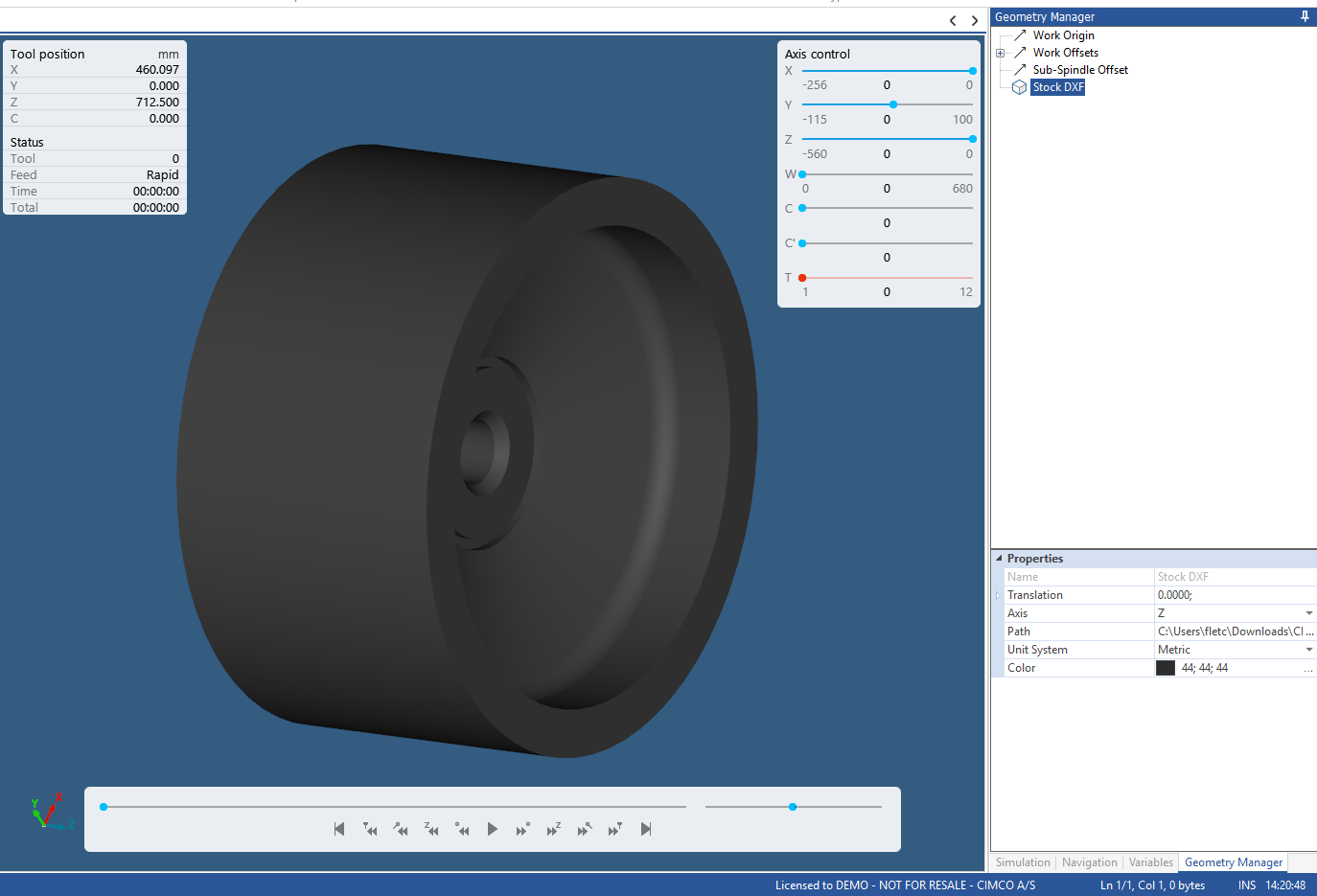Viewport: 1317px width, 896px height.
Task: Expand the Work Offsets tree node
Action: click(1001, 52)
